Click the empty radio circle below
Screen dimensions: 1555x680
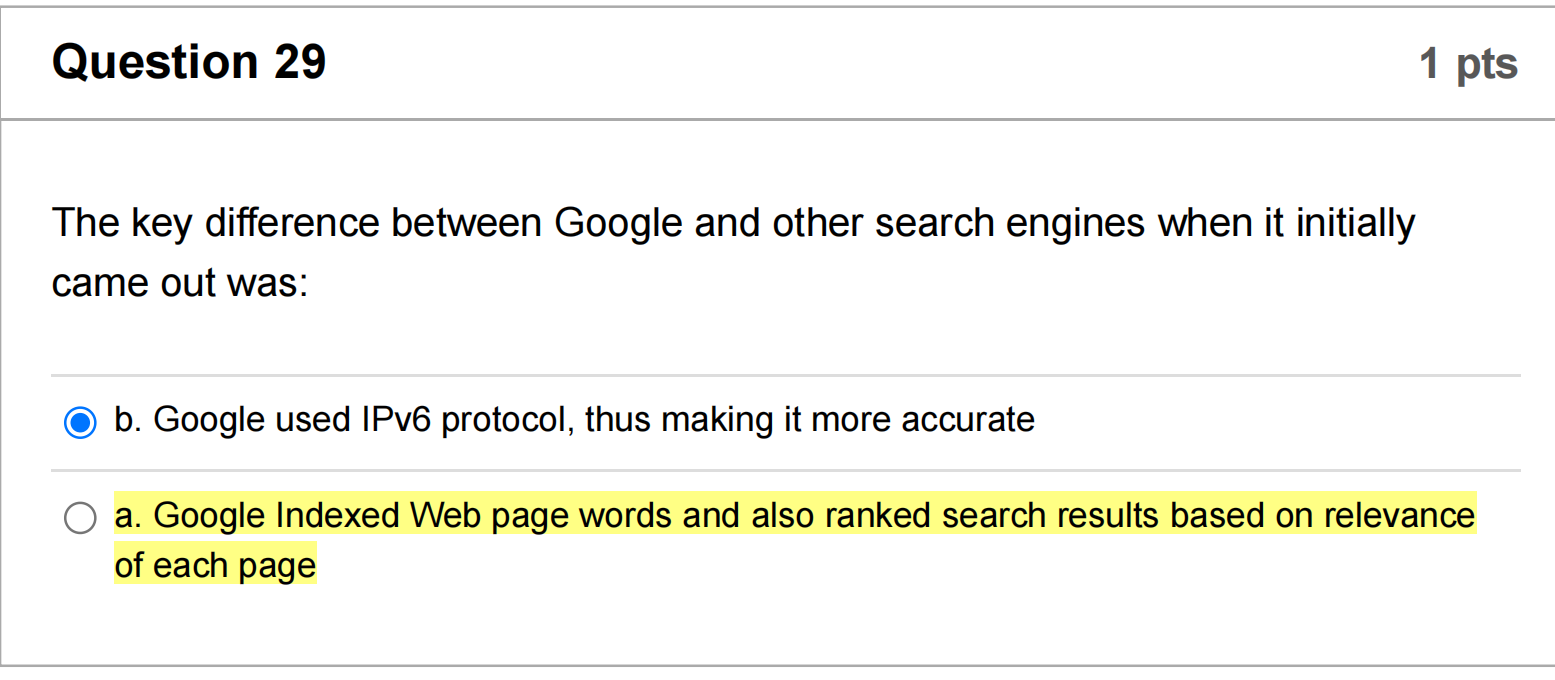pyautogui.click(x=80, y=518)
